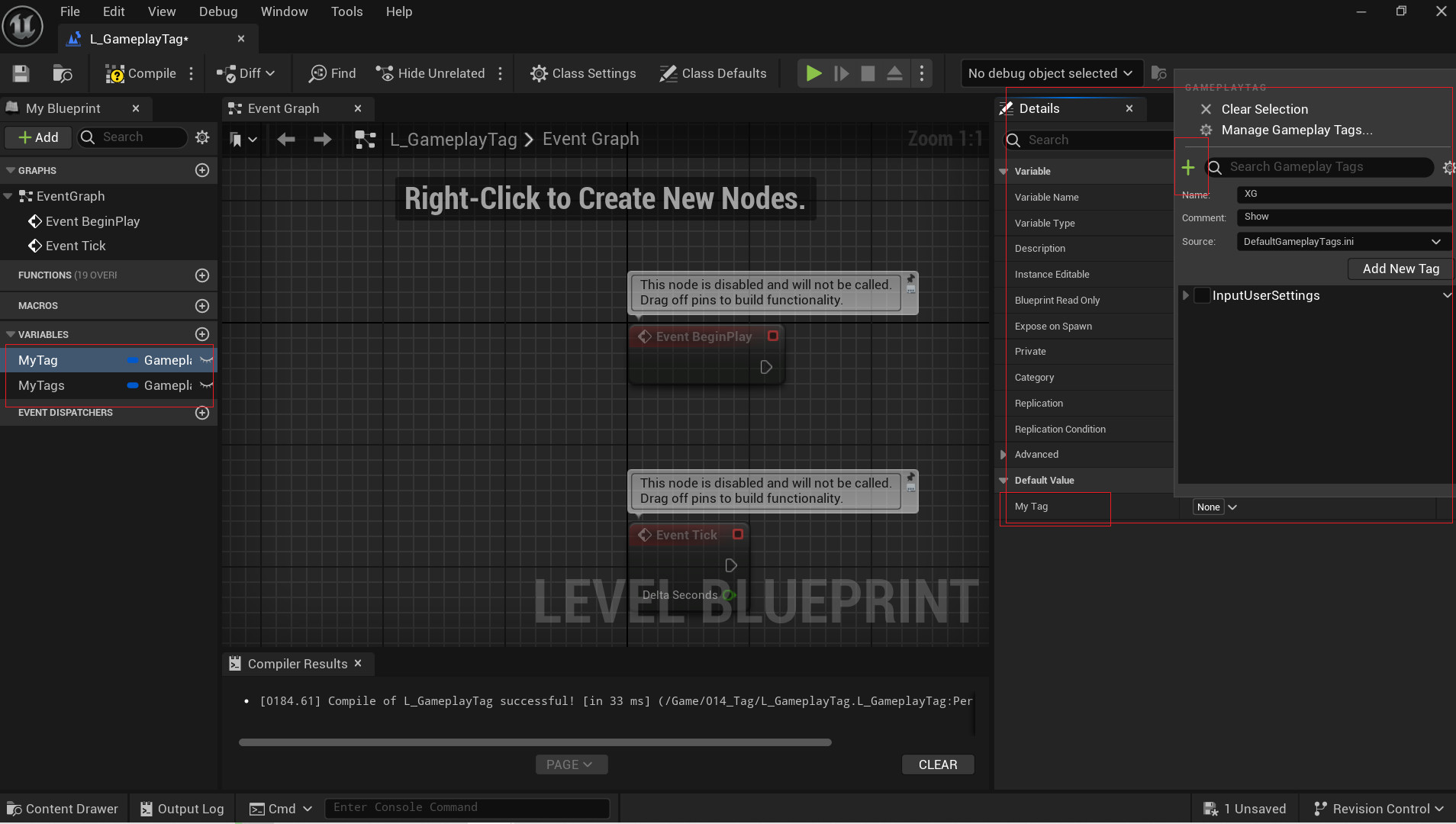Open the Debug menu
This screenshot has width=1456, height=824.
(218, 11)
